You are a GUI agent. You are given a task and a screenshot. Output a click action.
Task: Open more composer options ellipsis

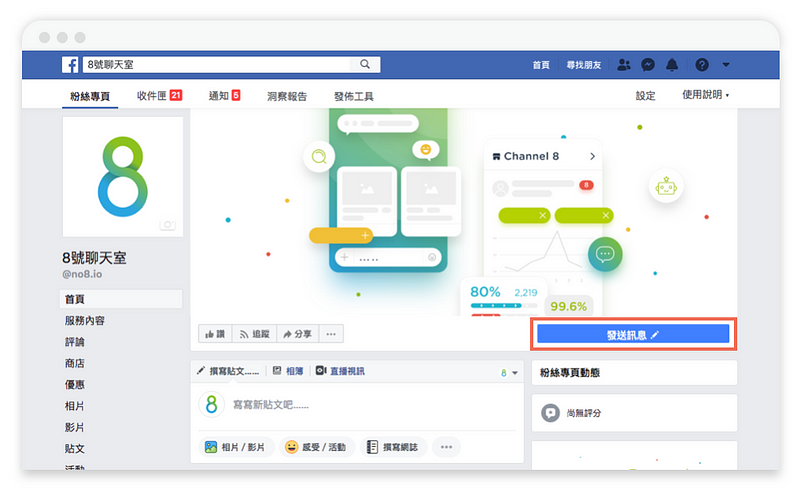[x=446, y=447]
